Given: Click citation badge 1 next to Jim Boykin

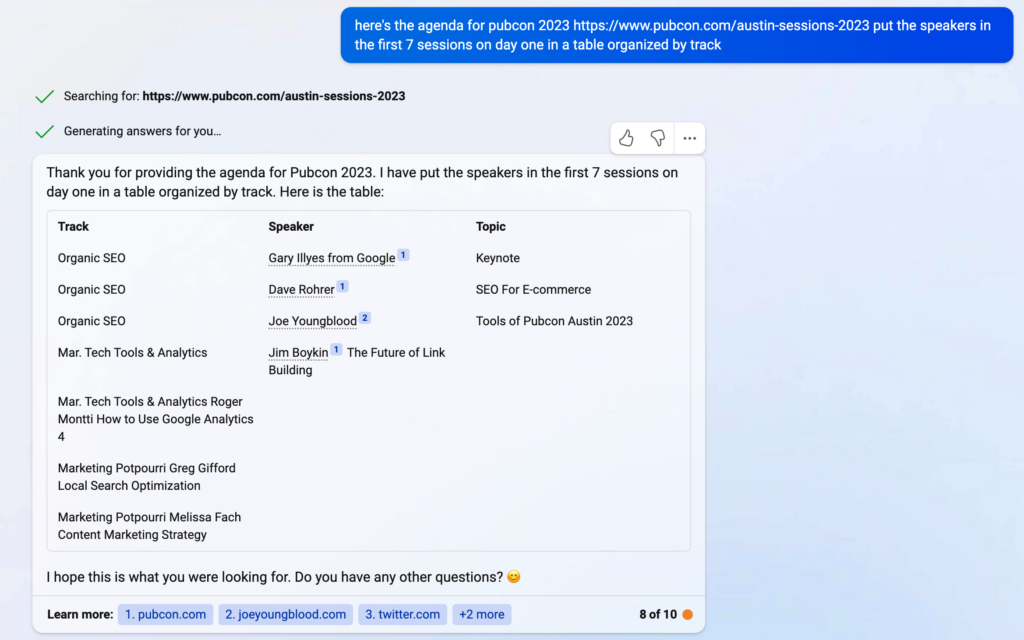Looking at the screenshot, I should (336, 348).
